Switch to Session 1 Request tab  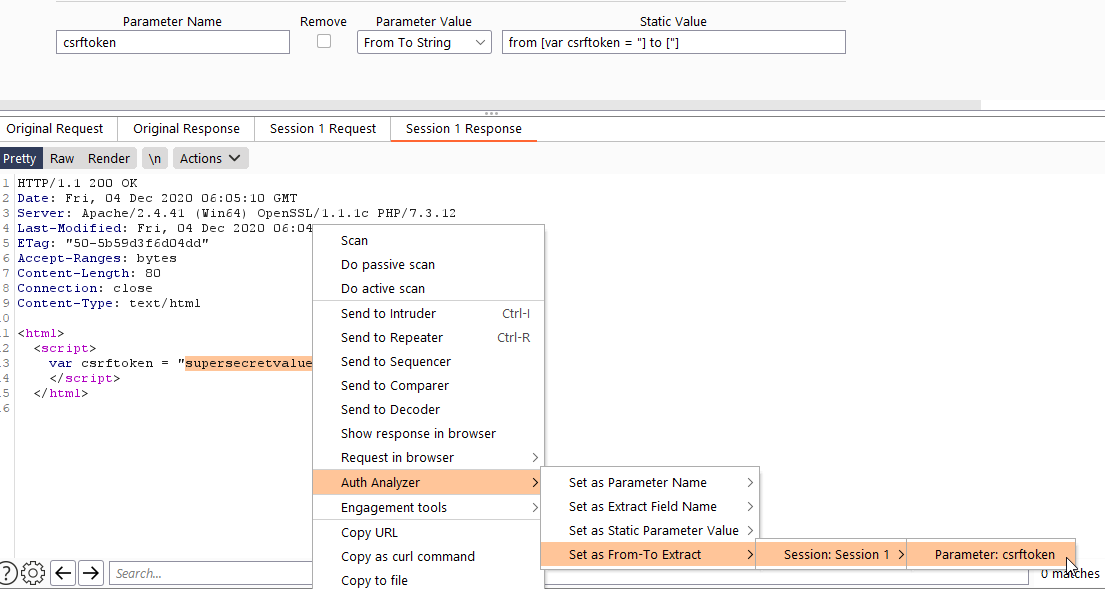323,129
